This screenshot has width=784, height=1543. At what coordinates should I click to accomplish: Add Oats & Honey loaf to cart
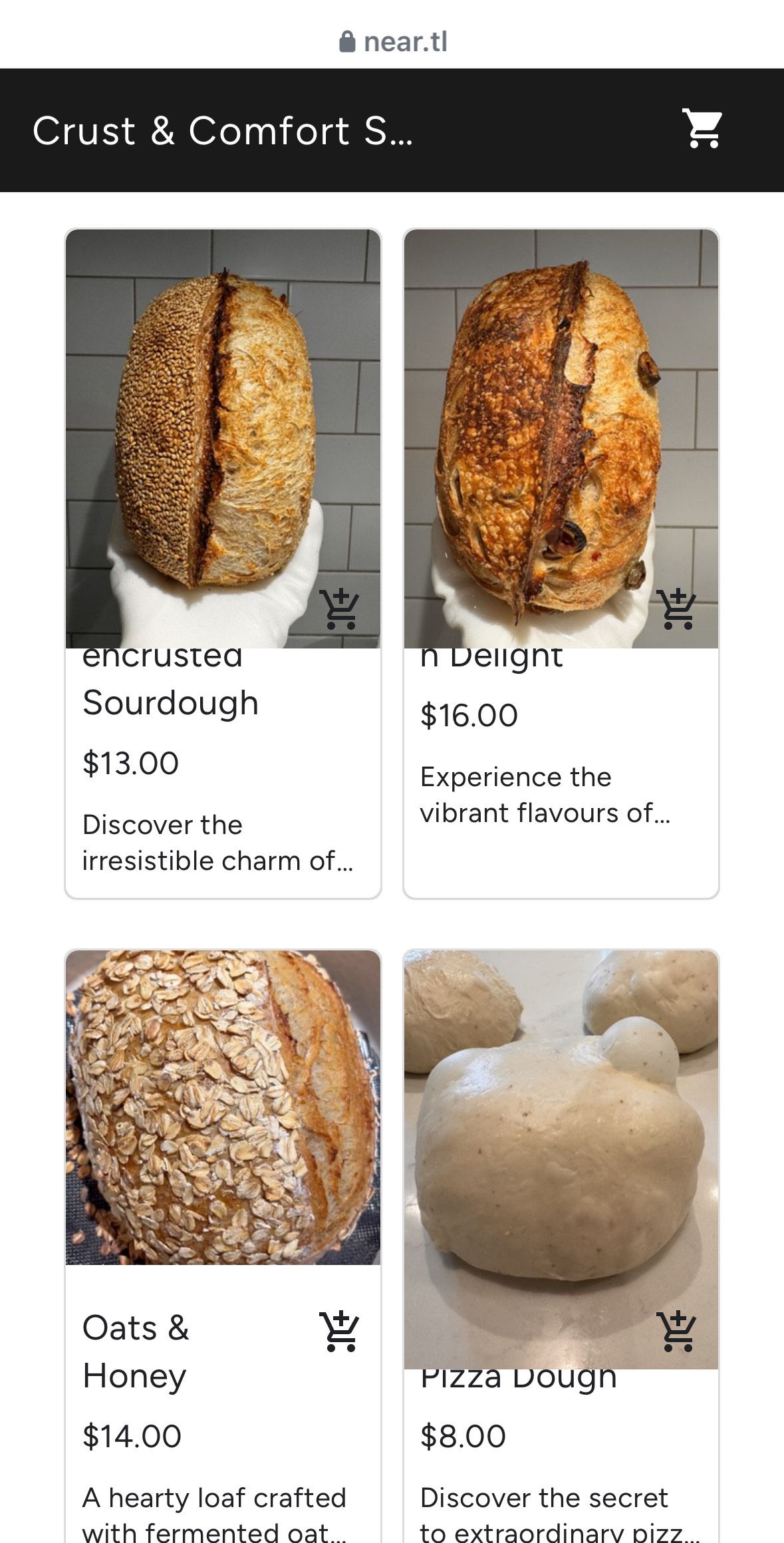pos(339,1332)
